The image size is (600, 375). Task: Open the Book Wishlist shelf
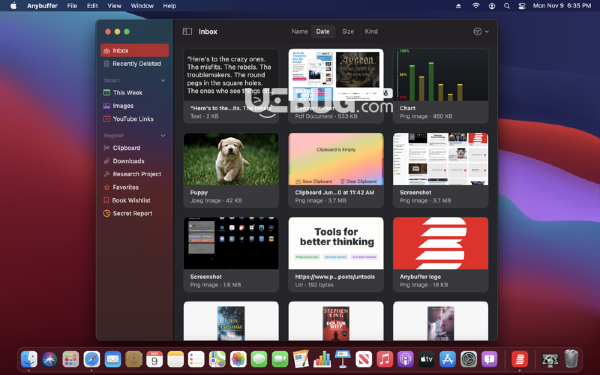[x=134, y=200]
